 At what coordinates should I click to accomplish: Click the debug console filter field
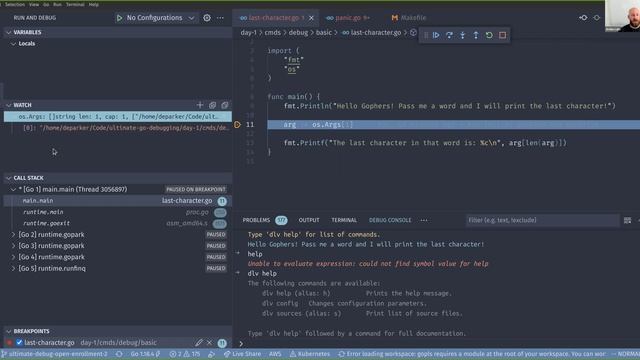pos(542,220)
